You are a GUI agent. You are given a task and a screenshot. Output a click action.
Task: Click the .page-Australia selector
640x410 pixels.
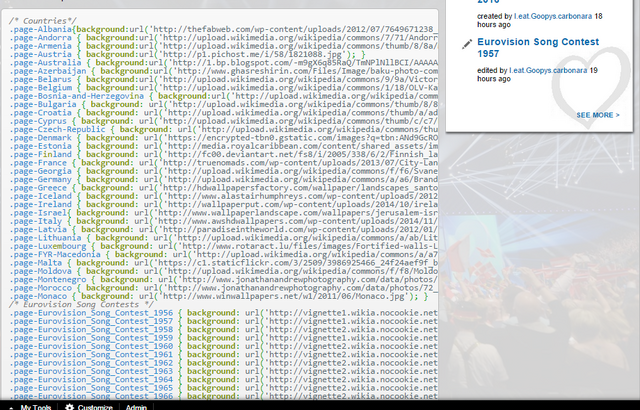[x=45, y=63]
